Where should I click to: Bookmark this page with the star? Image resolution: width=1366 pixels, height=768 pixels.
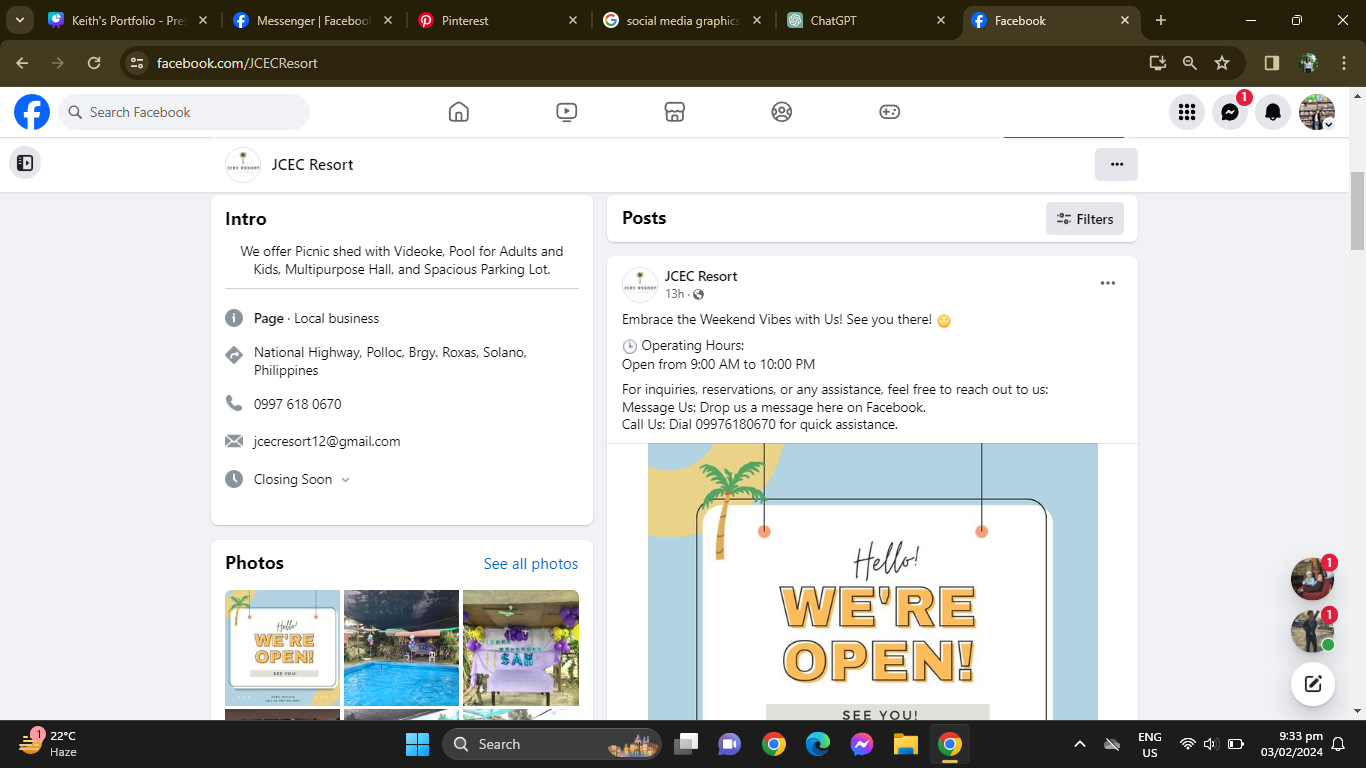point(1222,63)
